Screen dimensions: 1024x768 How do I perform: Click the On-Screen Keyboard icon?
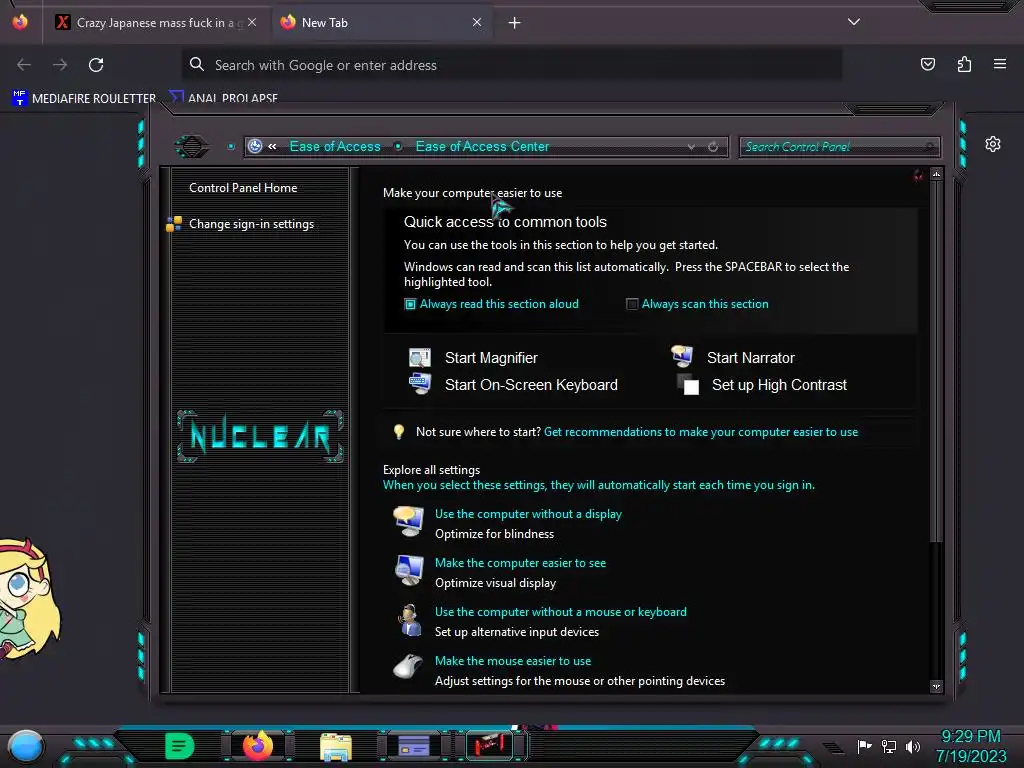point(419,383)
